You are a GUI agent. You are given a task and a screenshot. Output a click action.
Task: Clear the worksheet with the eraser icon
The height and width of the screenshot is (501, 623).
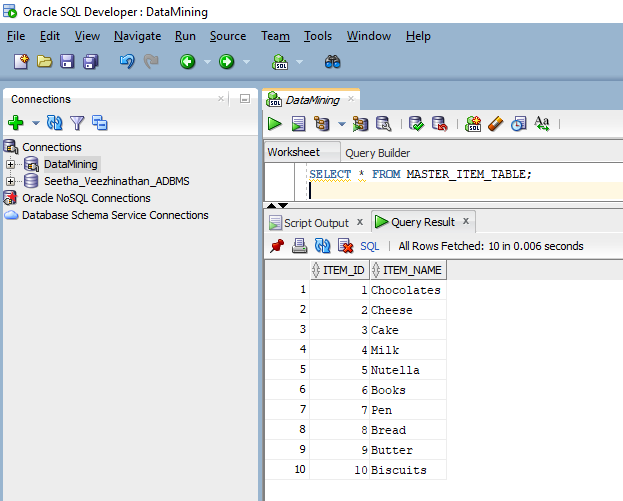pos(496,124)
